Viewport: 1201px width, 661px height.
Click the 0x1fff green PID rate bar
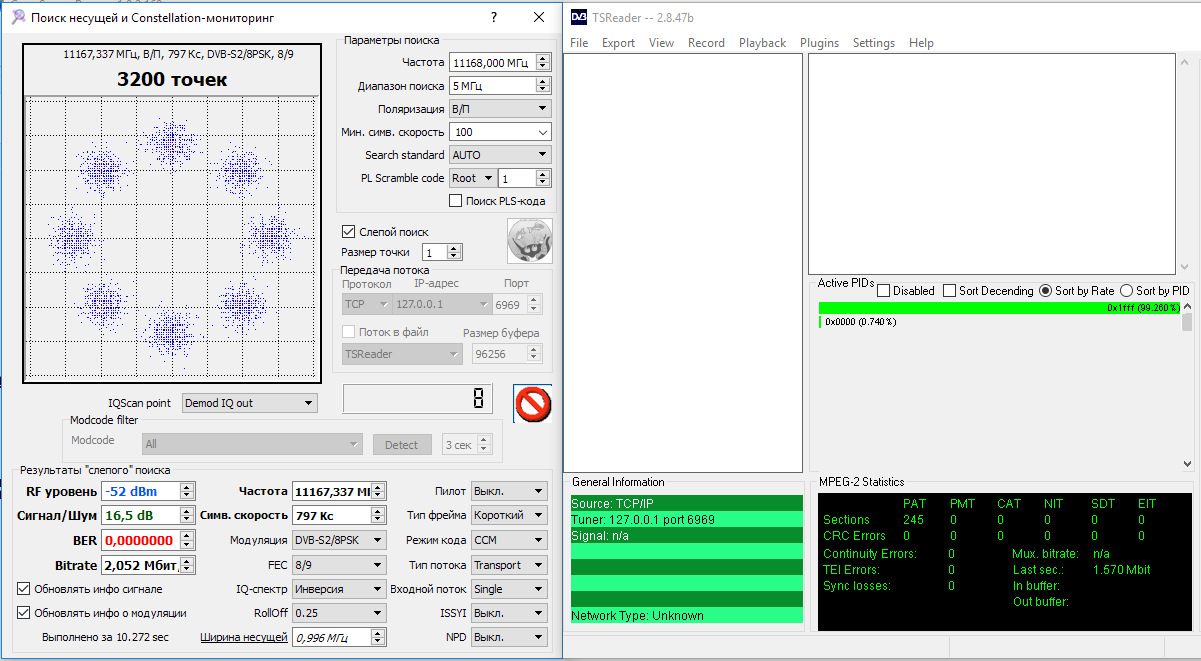click(x=999, y=307)
